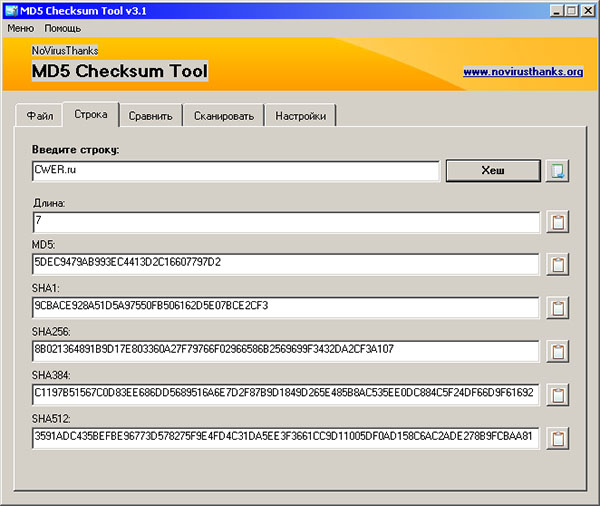Click the Введите строку input field
The image size is (600, 506).
(x=235, y=171)
